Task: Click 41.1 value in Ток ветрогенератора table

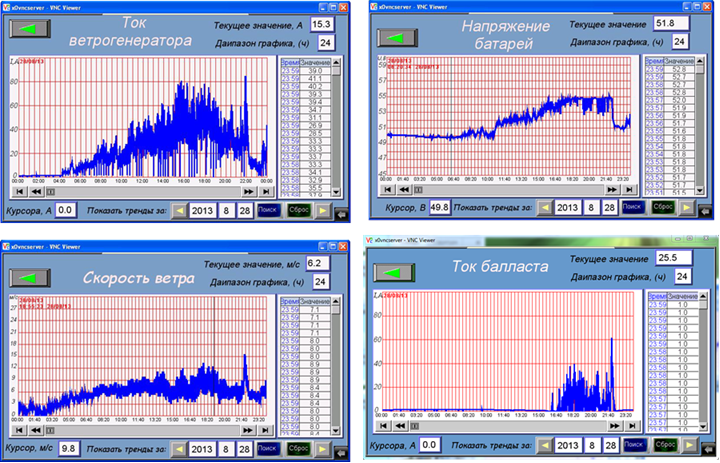Action: [x=315, y=79]
